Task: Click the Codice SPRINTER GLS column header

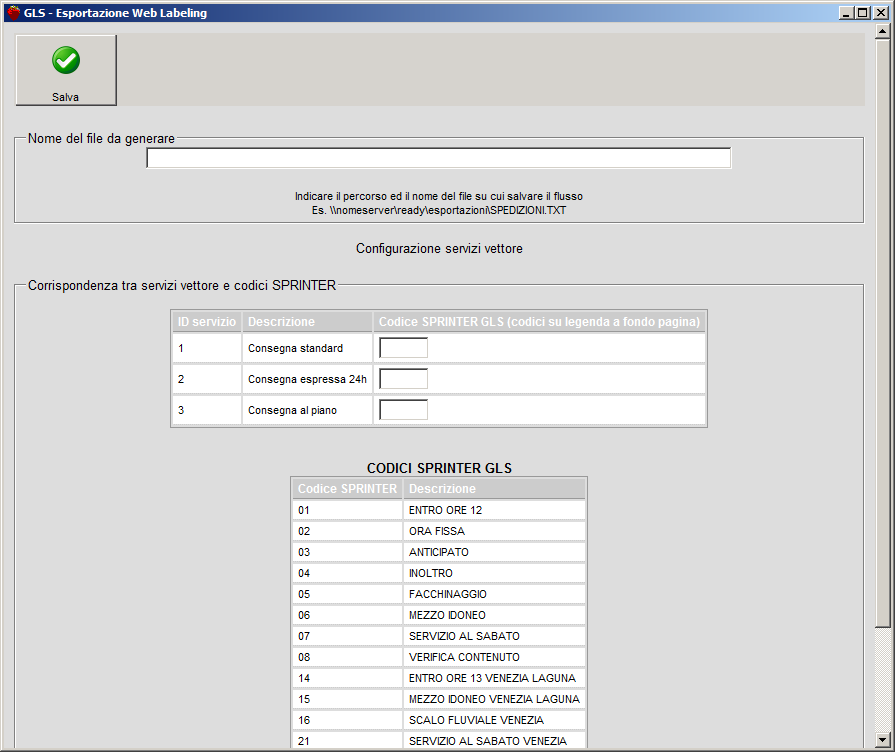Action: [x=540, y=322]
